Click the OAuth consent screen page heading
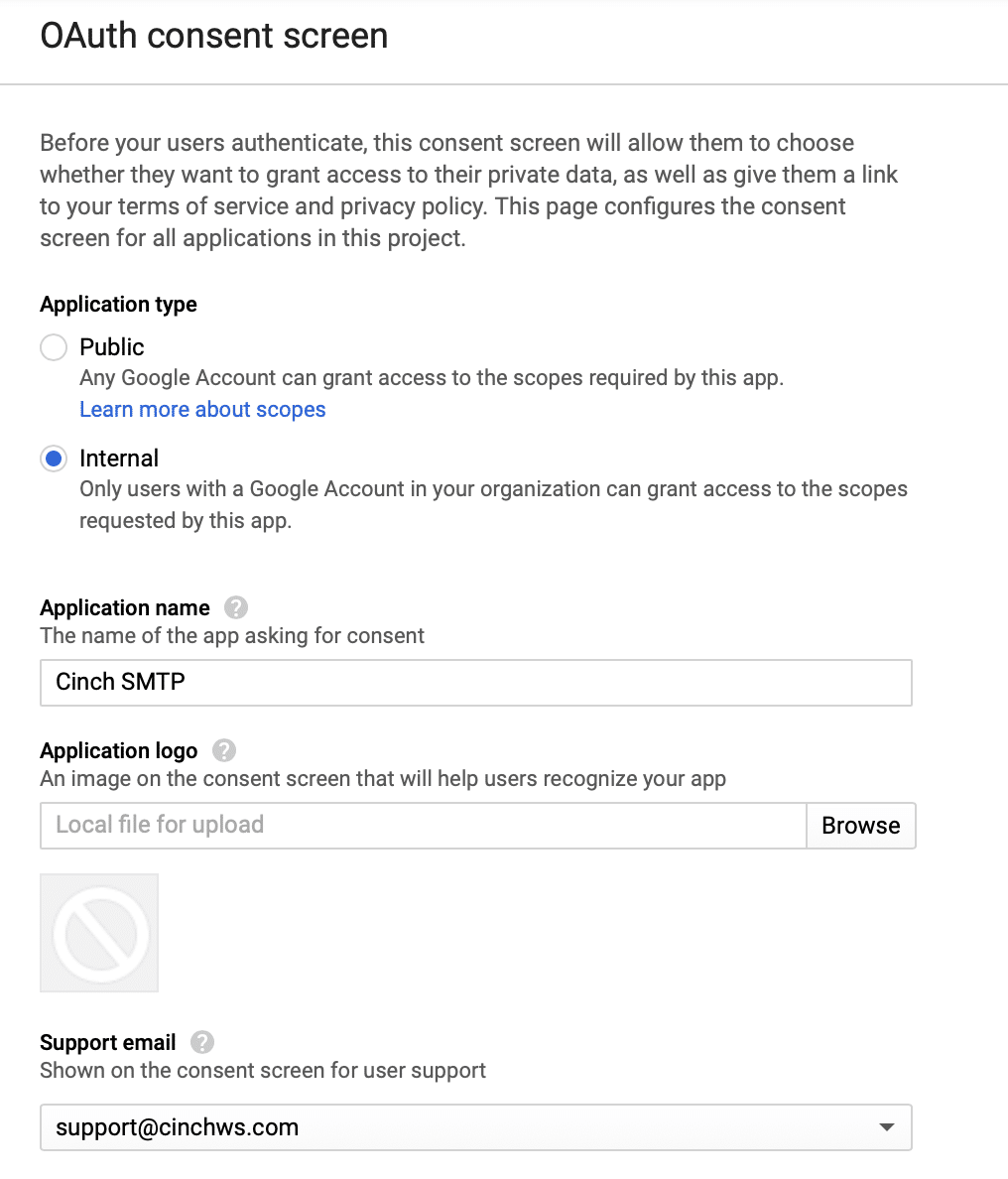Viewport: 1008px width, 1179px height. [214, 36]
